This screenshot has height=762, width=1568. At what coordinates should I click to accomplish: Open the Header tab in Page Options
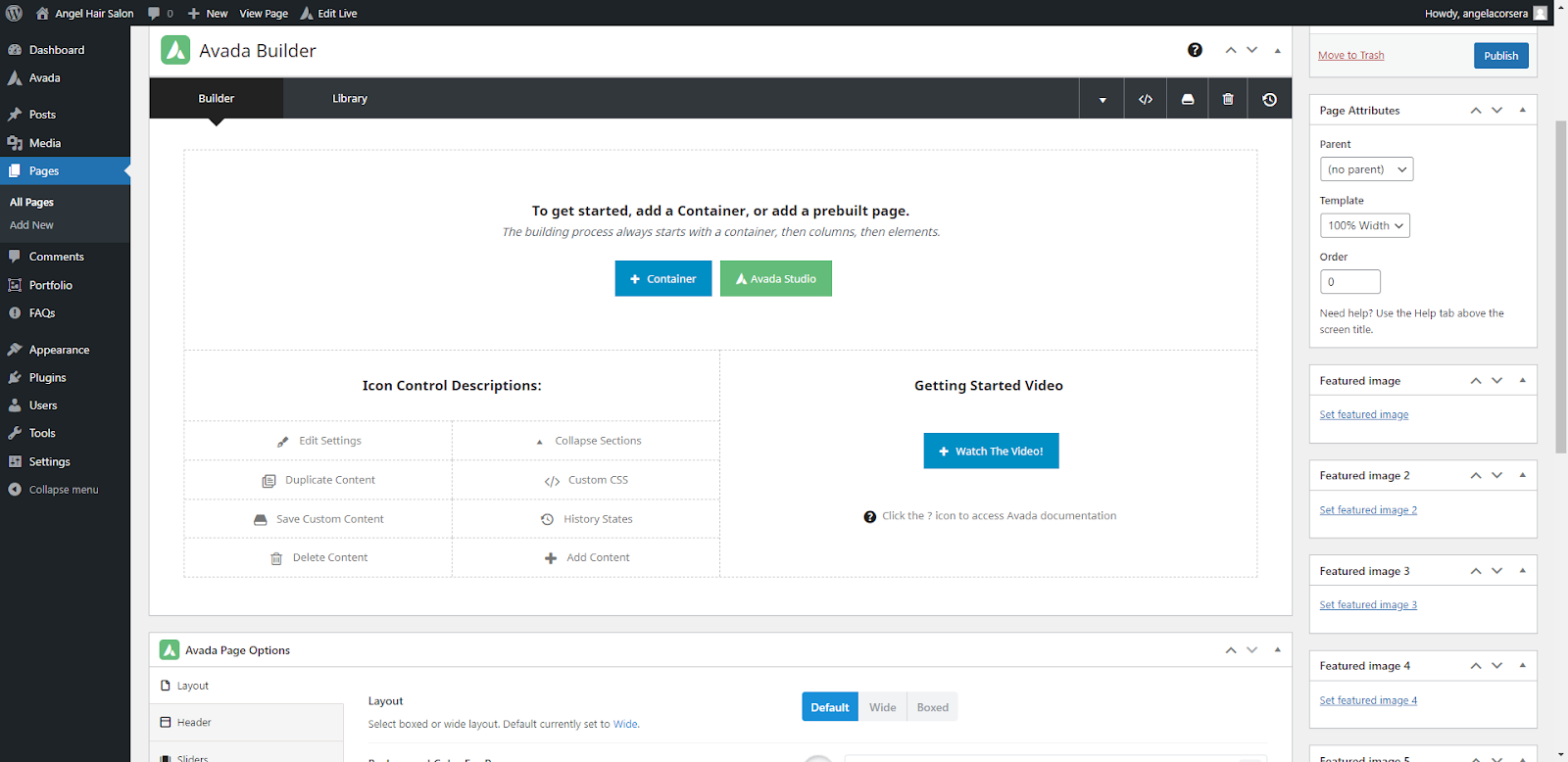(x=246, y=723)
